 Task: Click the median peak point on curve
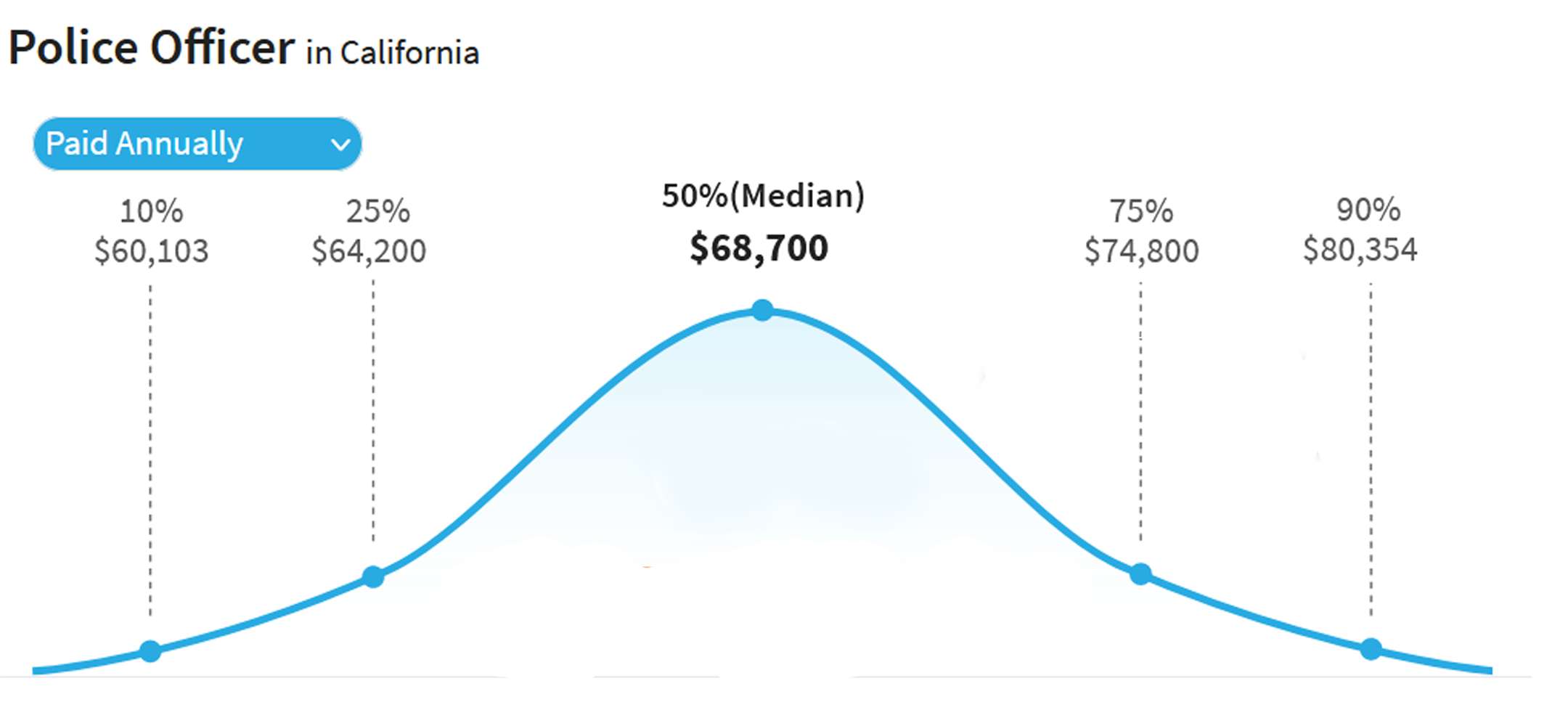tap(762, 311)
